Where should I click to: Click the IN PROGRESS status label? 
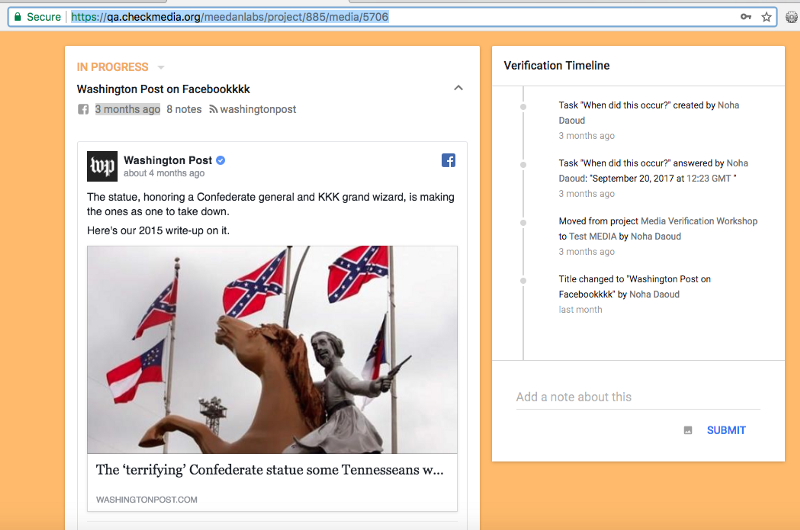coord(112,67)
